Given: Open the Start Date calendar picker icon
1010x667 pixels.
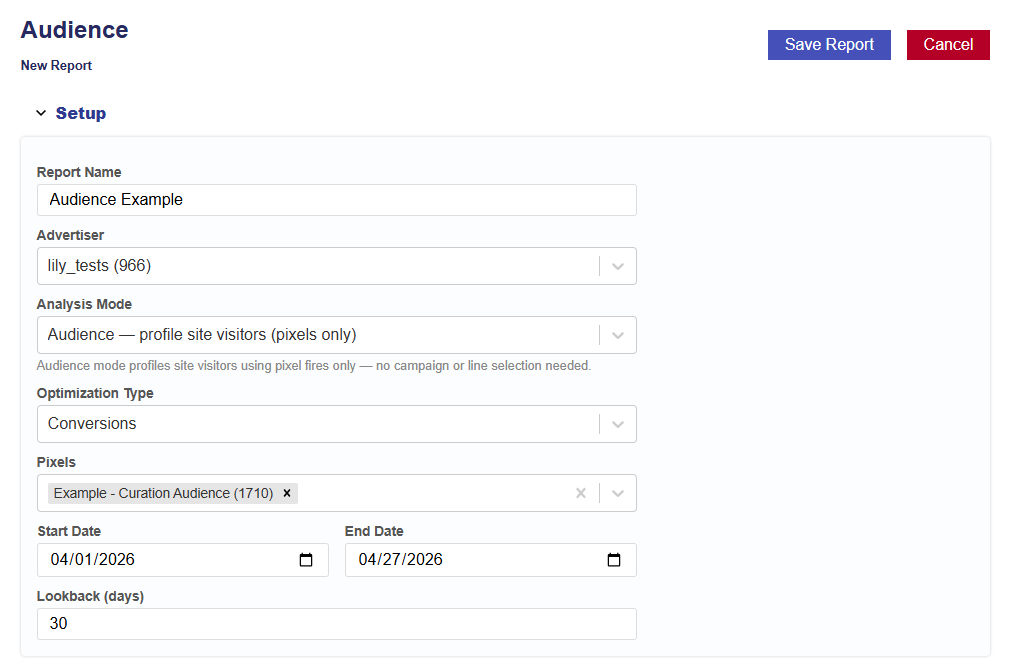Looking at the screenshot, I should tap(307, 560).
